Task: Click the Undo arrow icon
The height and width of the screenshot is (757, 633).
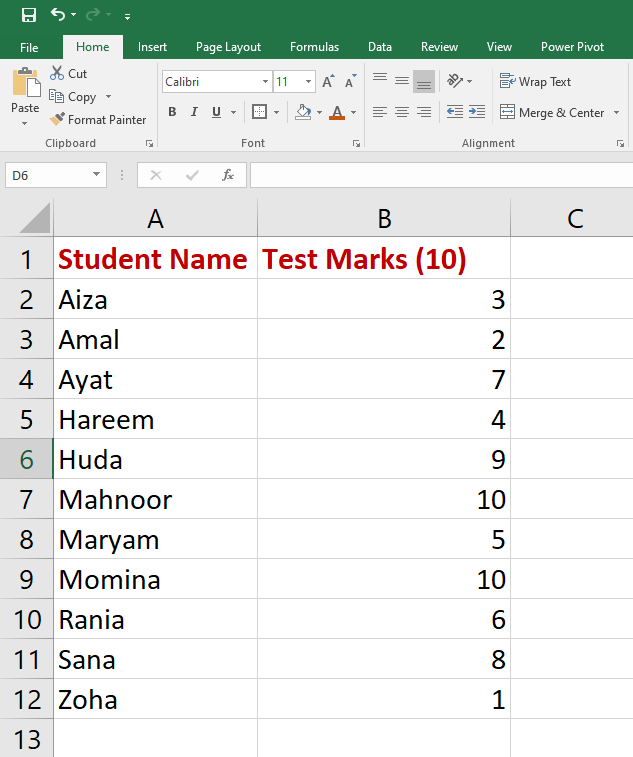Action: tap(58, 15)
